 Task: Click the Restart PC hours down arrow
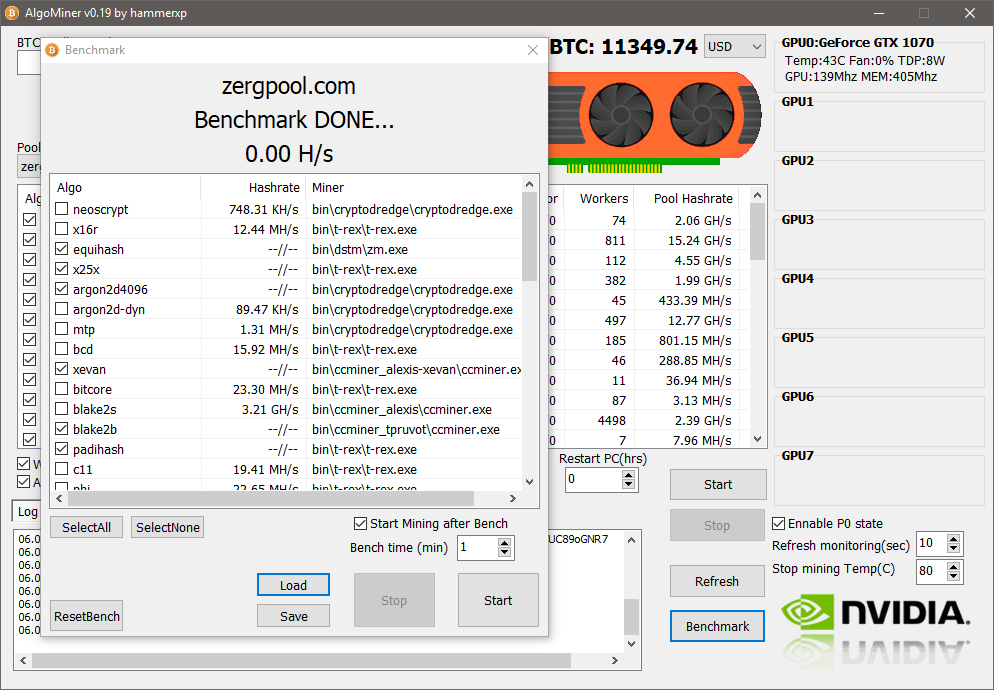click(628, 484)
